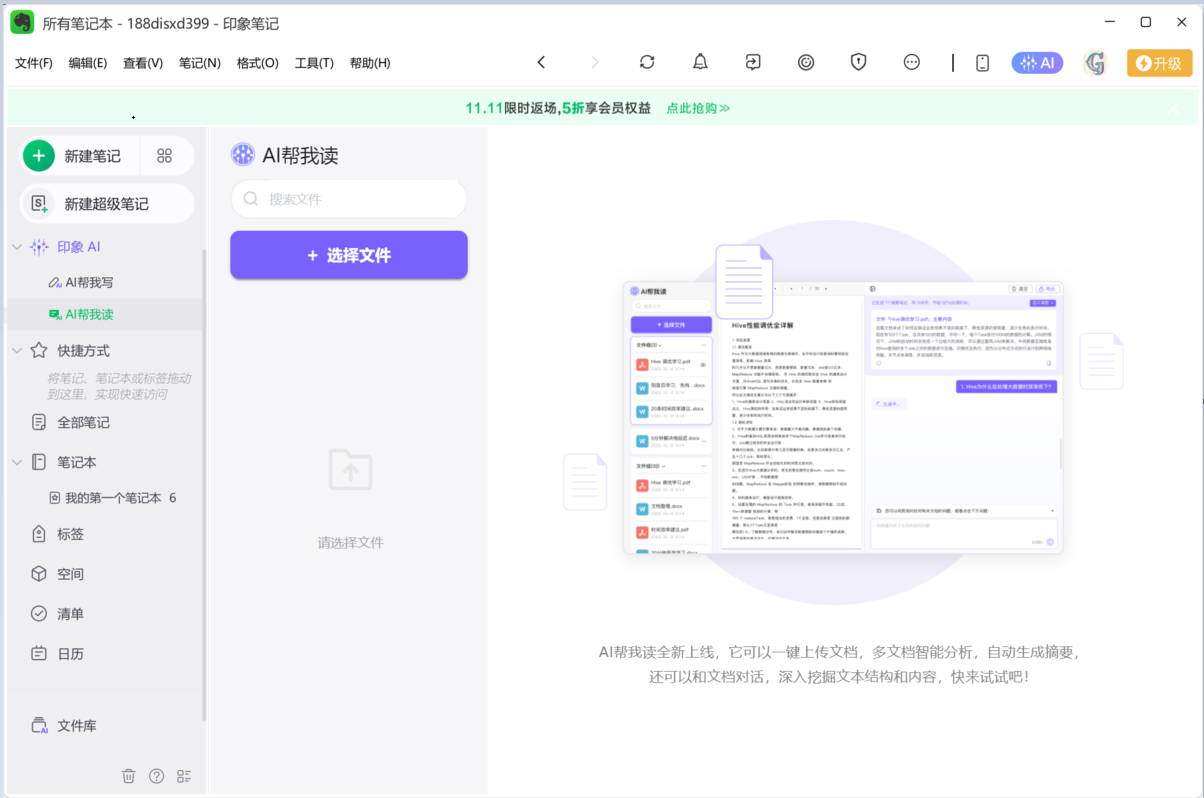Image resolution: width=1204 pixels, height=798 pixels.
Task: Click the security shield icon
Action: click(858, 62)
